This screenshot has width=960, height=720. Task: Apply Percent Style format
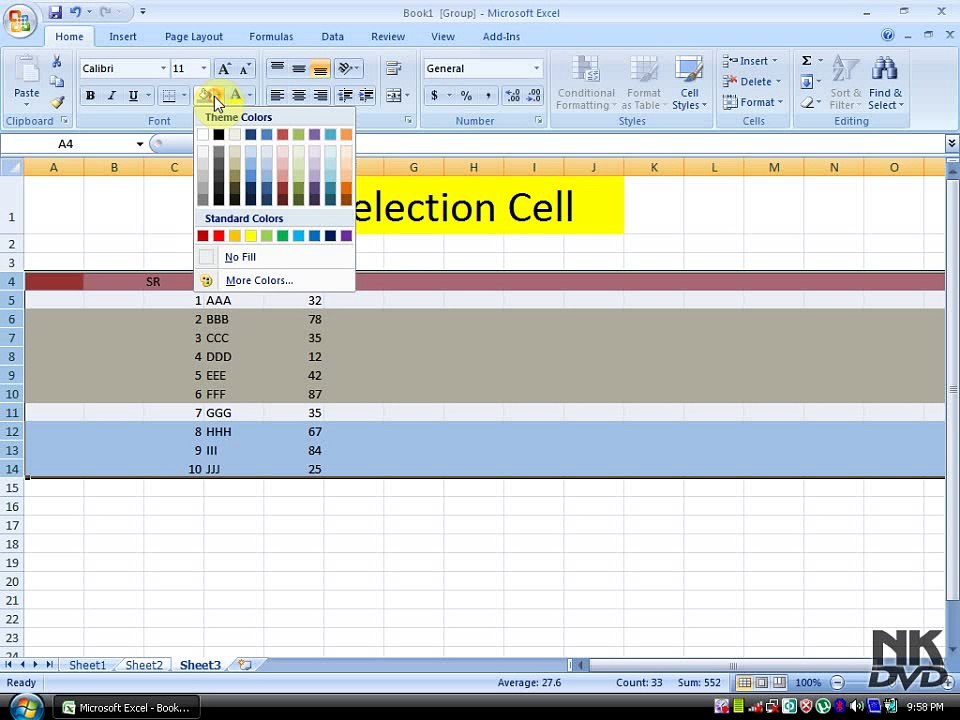click(467, 96)
